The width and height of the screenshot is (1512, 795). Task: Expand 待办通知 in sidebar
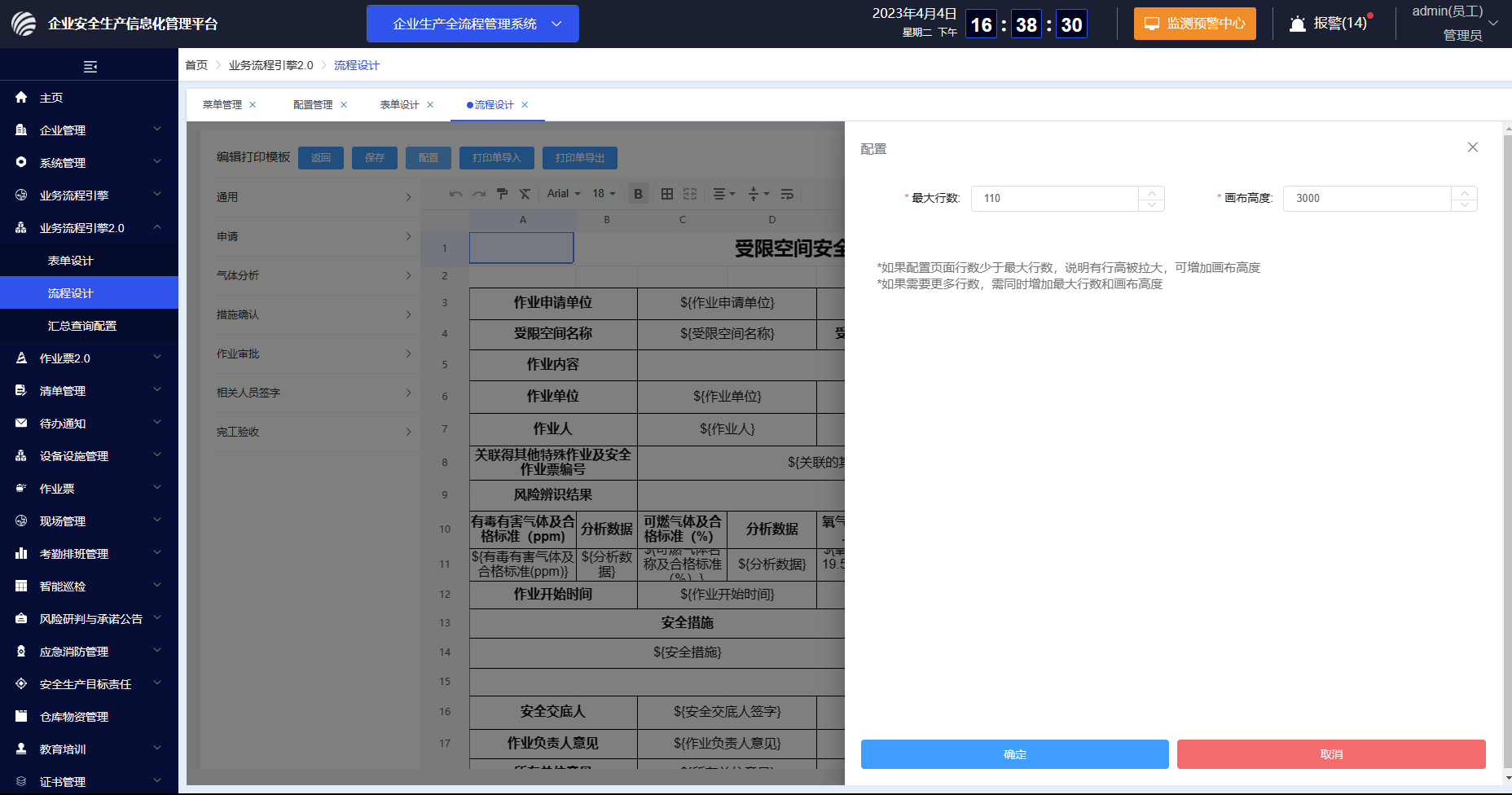(89, 423)
